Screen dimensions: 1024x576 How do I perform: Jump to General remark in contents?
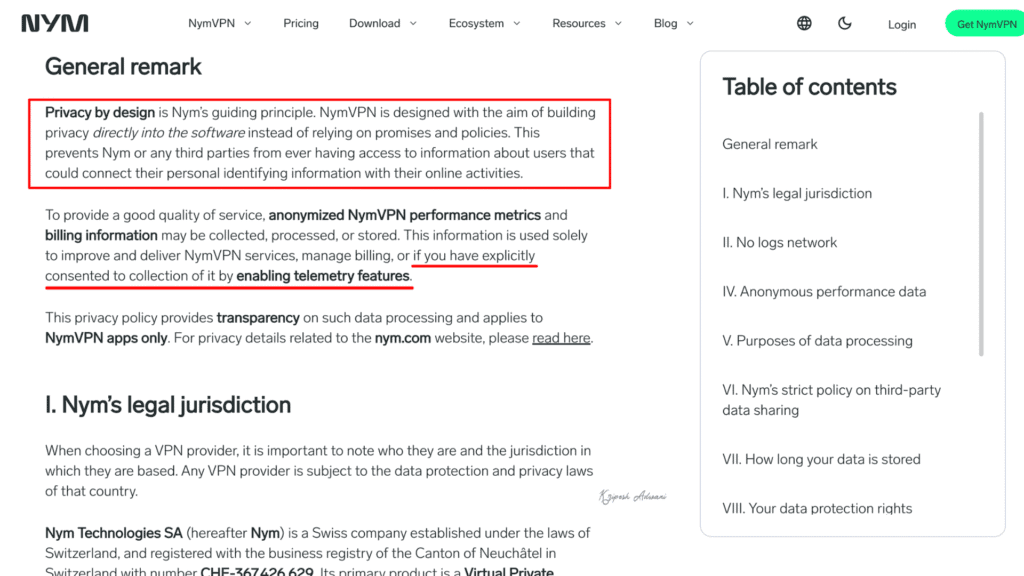769,144
